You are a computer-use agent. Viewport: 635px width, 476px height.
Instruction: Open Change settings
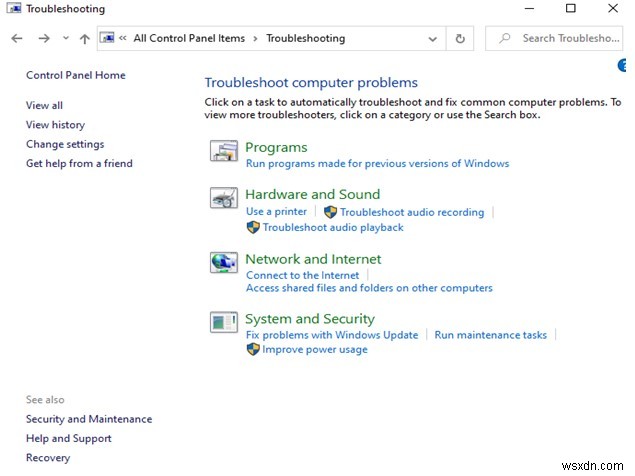click(65, 144)
